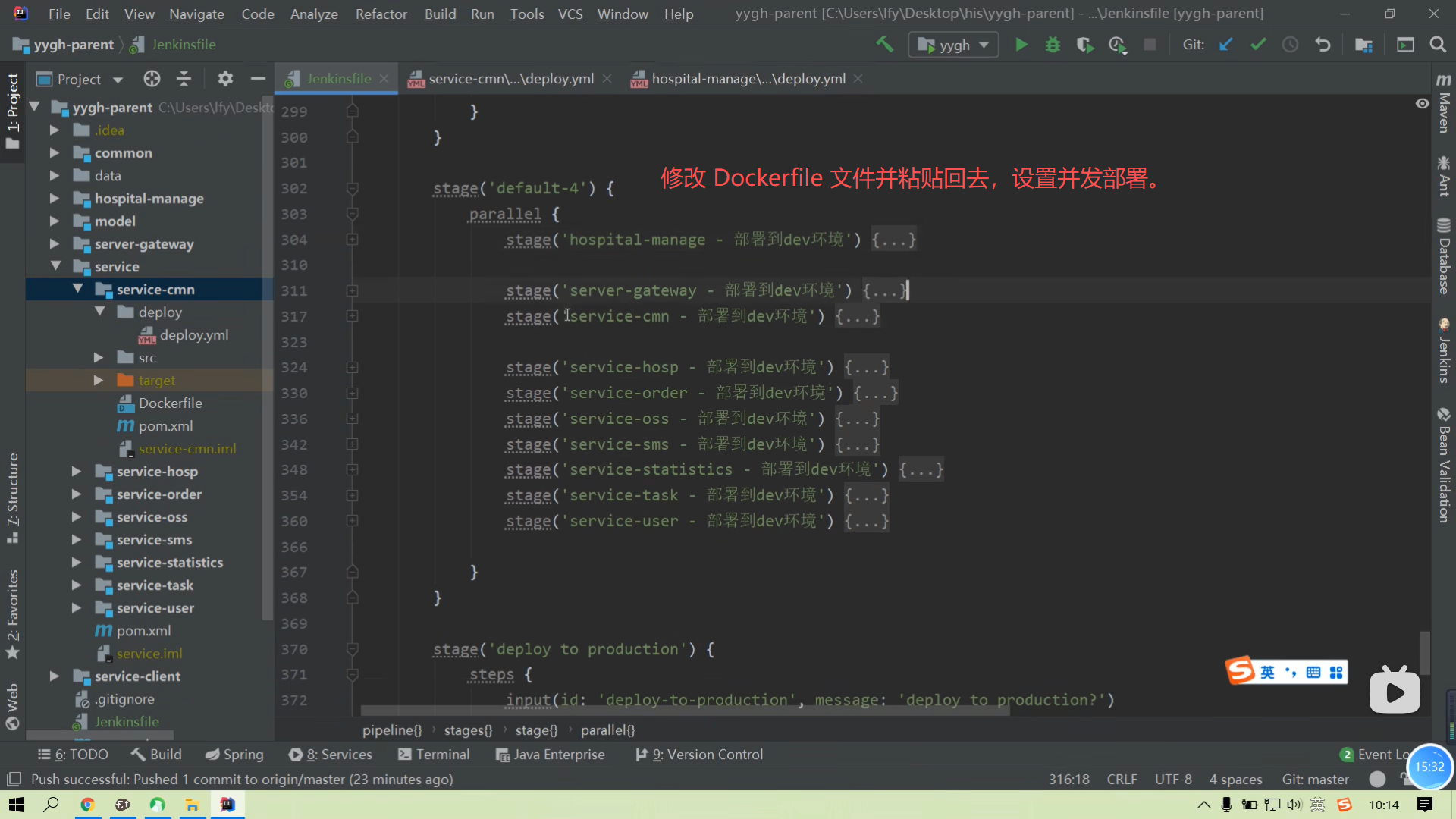The image size is (1456, 819).
Task: Open the Refactor menu
Action: pos(381,14)
